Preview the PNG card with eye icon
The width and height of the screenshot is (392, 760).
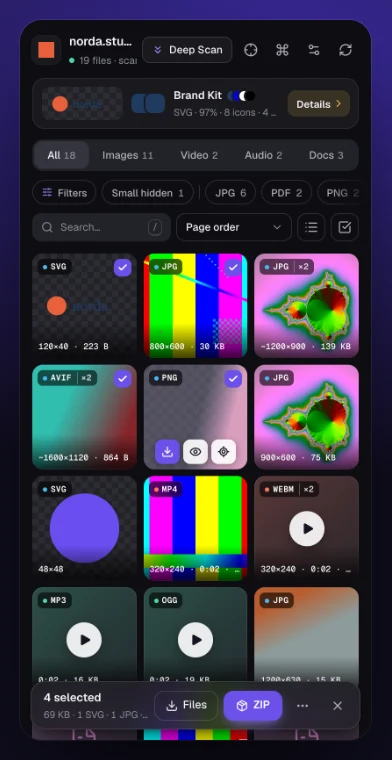click(x=195, y=452)
